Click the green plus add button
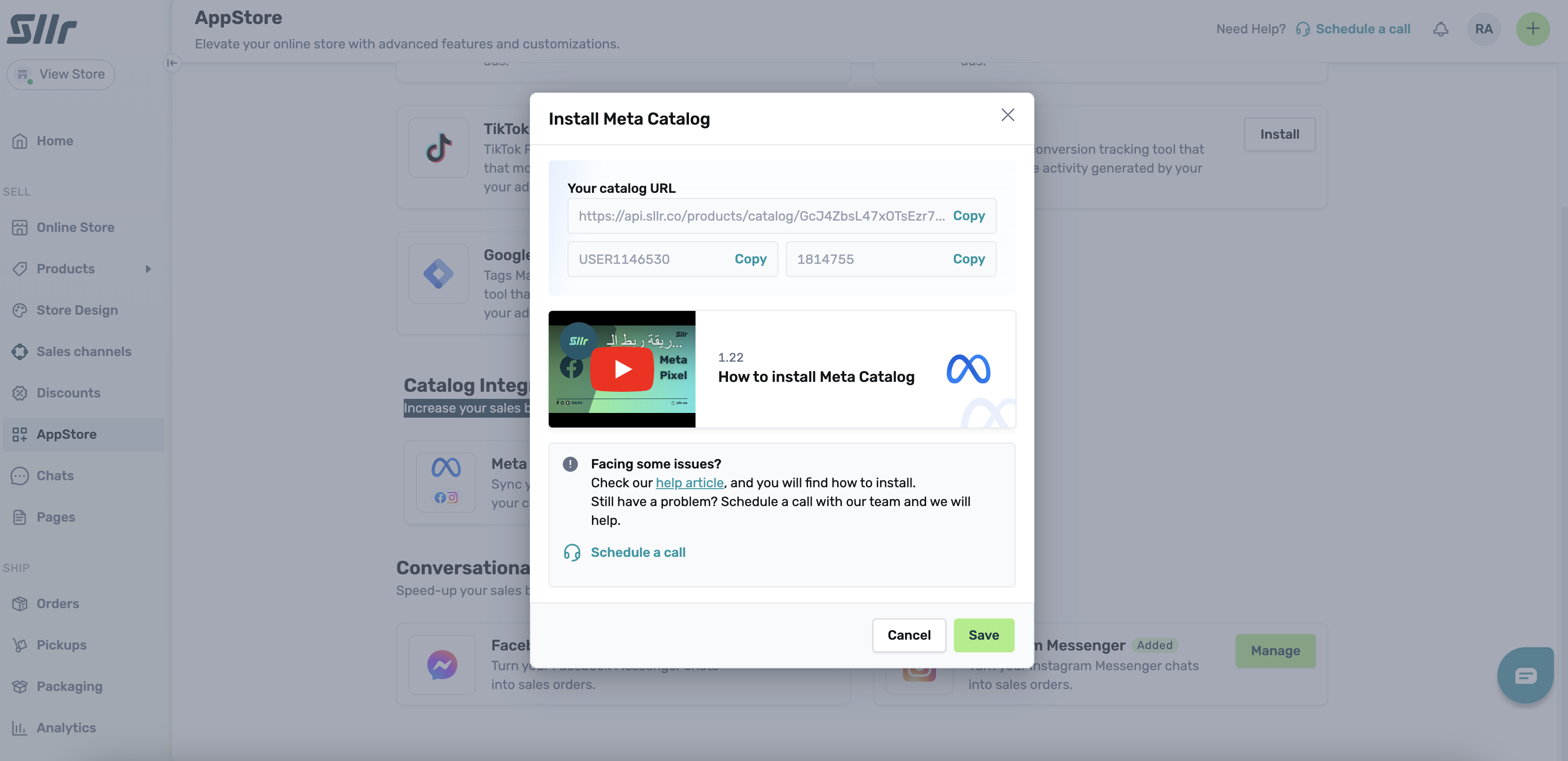 coord(1532,29)
